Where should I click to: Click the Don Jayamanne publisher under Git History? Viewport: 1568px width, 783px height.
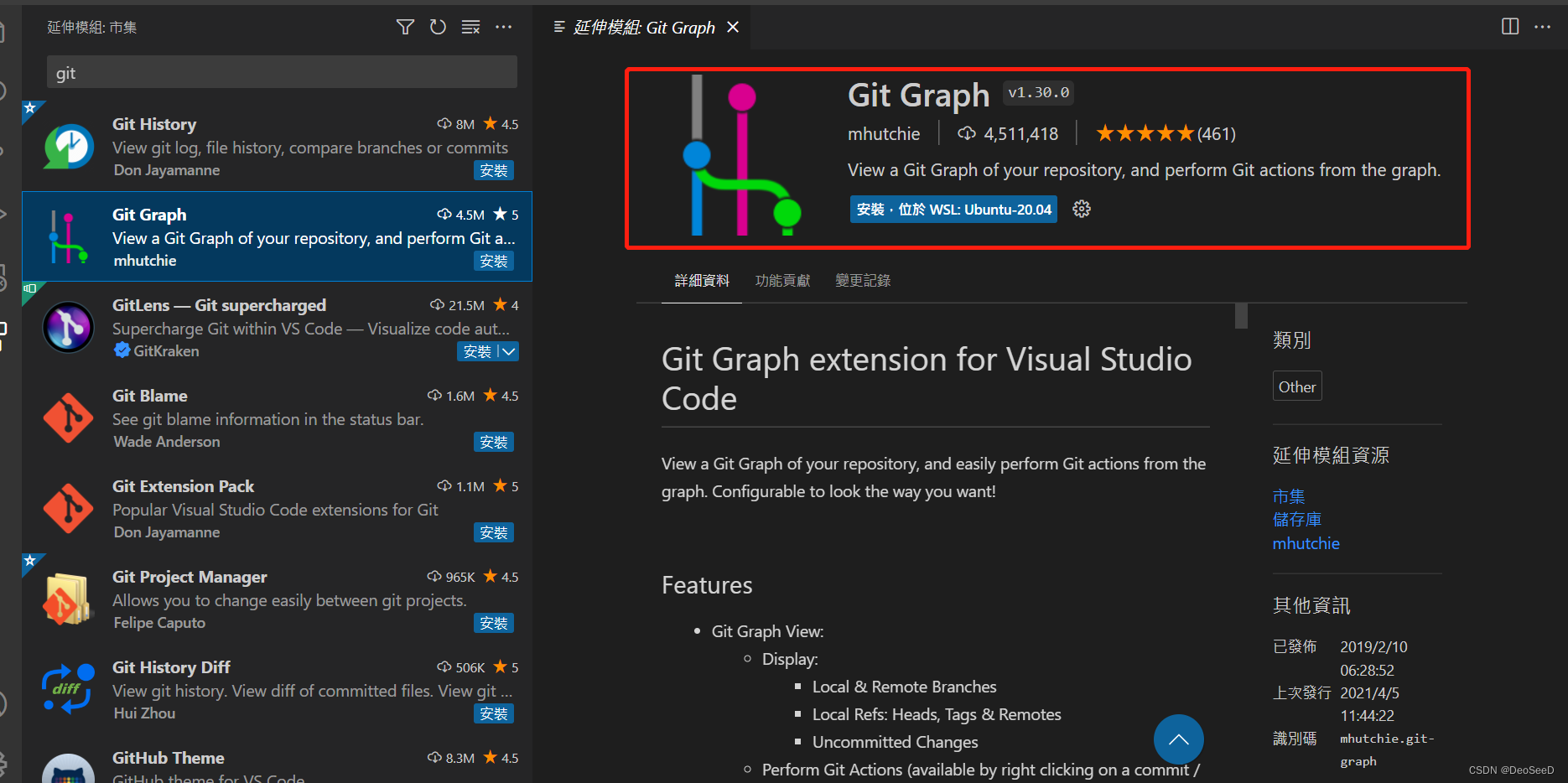coord(167,170)
